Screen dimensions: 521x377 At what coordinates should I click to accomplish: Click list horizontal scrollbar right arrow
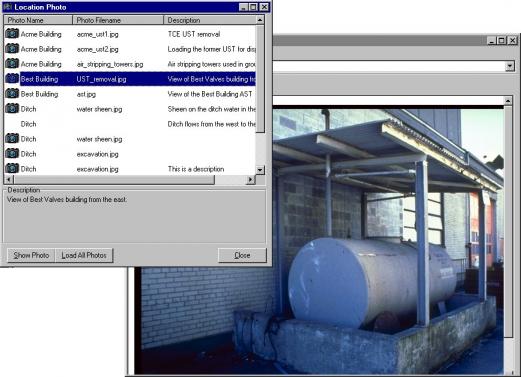tap(251, 180)
